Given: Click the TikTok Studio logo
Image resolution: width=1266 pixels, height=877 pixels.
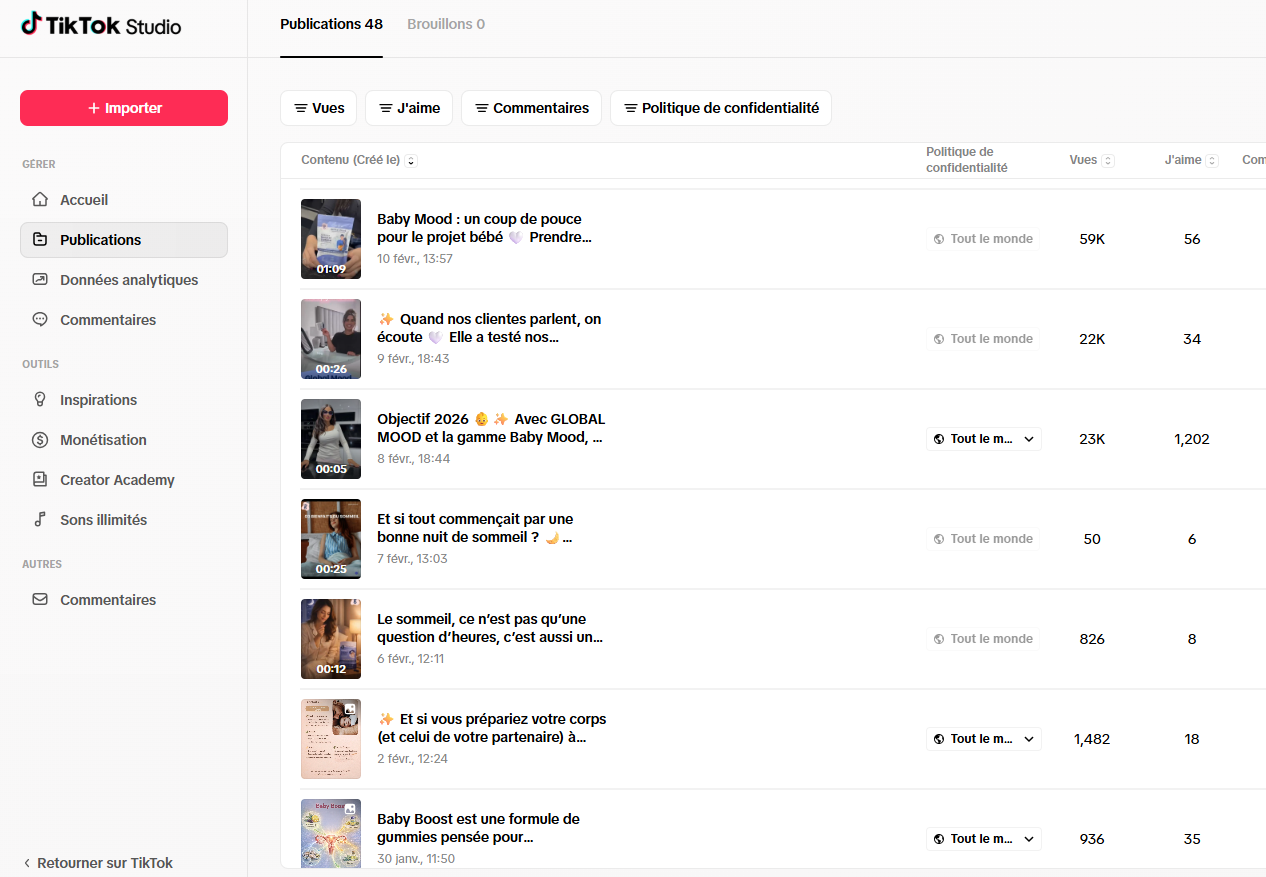Looking at the screenshot, I should pos(101,25).
